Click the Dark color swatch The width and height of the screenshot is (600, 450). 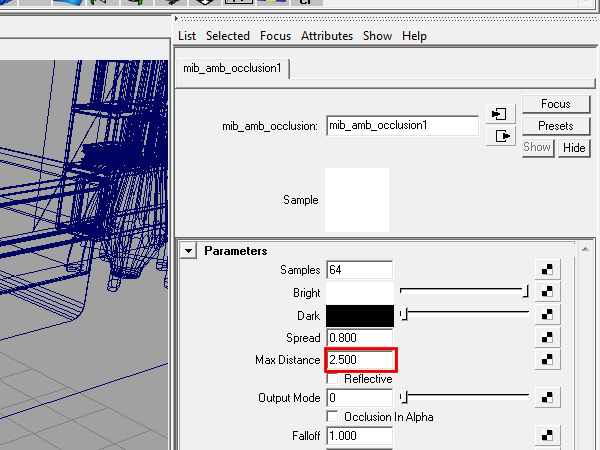[360, 316]
